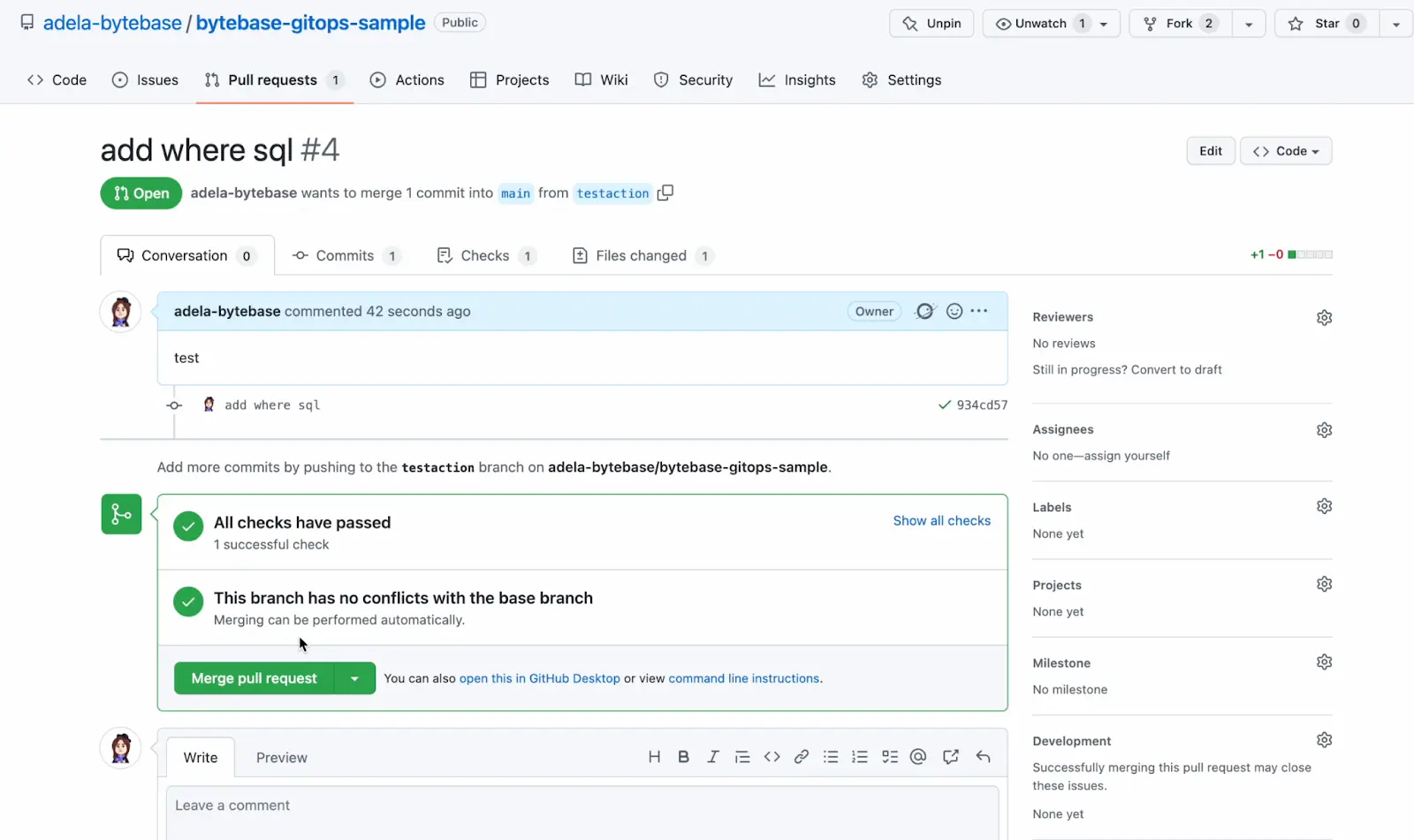Apply bold formatting in the comment toolbar
Viewport: 1414px width, 840px height.
(x=682, y=756)
